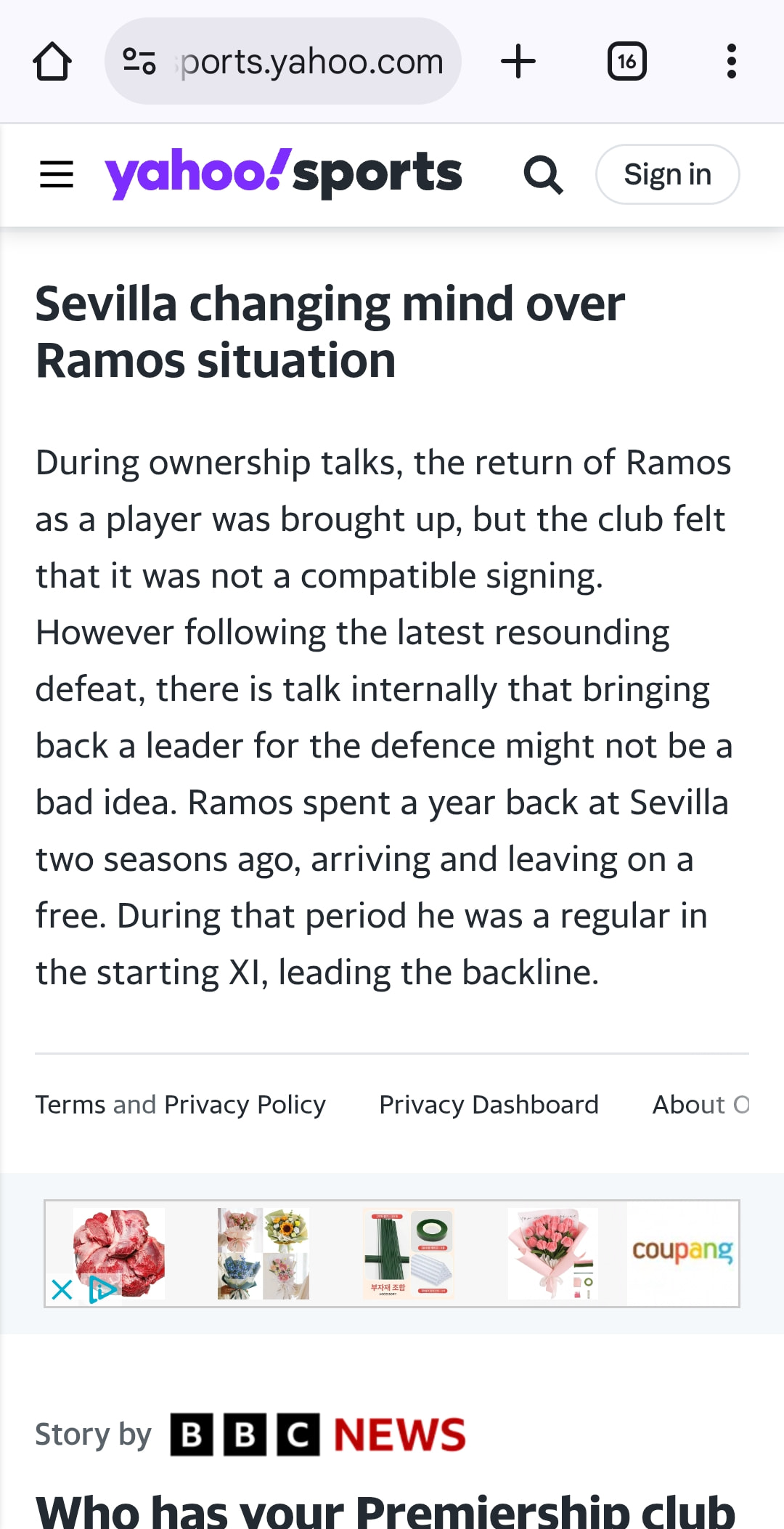Open the AdChoices triangle icon
The image size is (784, 1529).
[102, 1290]
